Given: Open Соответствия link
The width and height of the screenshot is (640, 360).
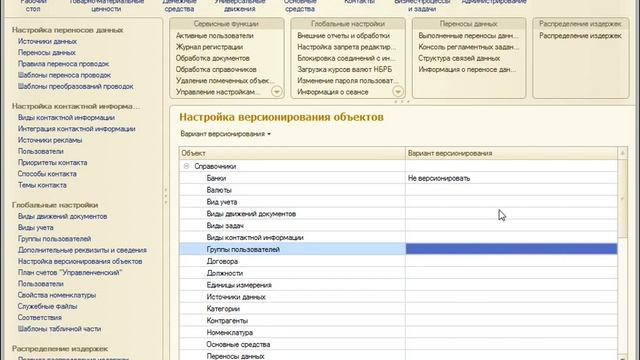Looking at the screenshot, I should pos(40,318).
